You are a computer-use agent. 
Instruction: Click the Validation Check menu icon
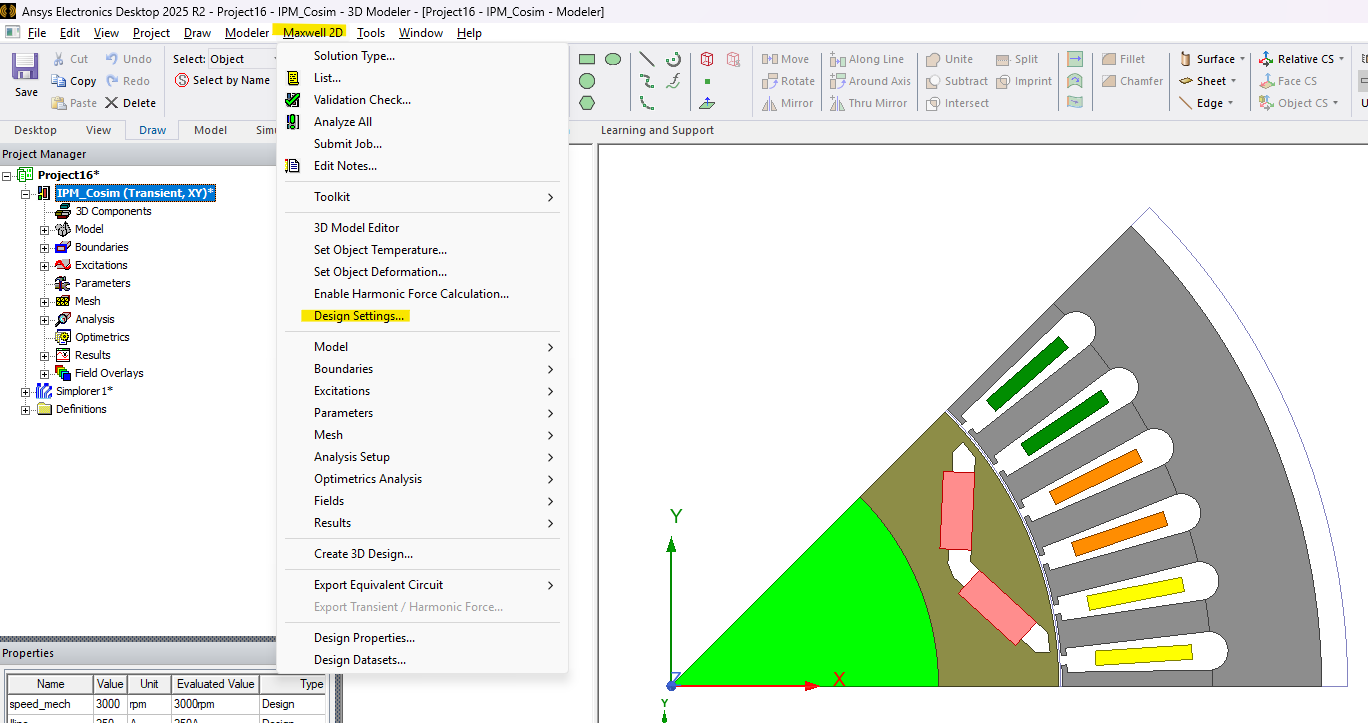tap(293, 100)
